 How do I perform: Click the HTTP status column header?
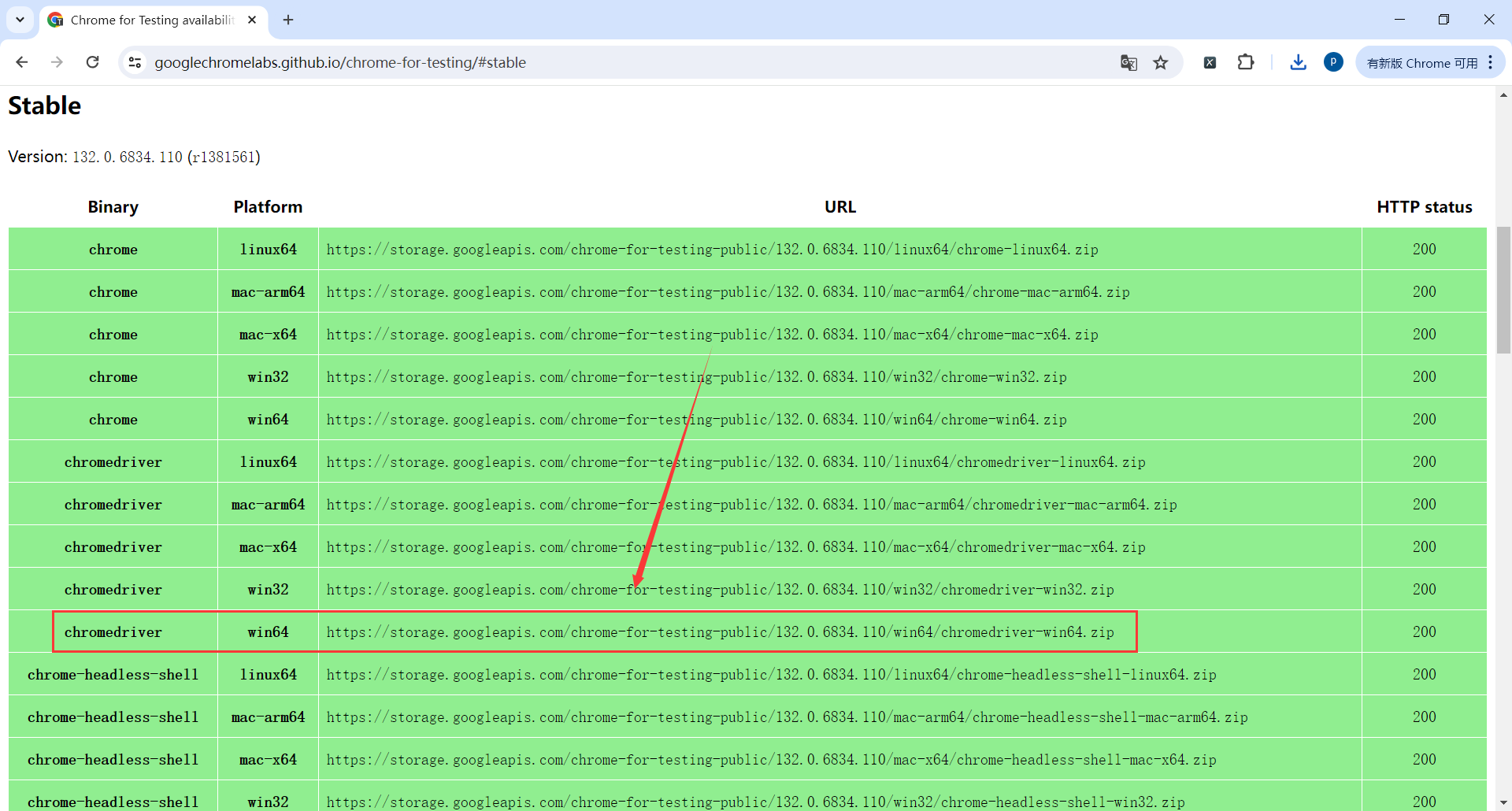point(1425,207)
